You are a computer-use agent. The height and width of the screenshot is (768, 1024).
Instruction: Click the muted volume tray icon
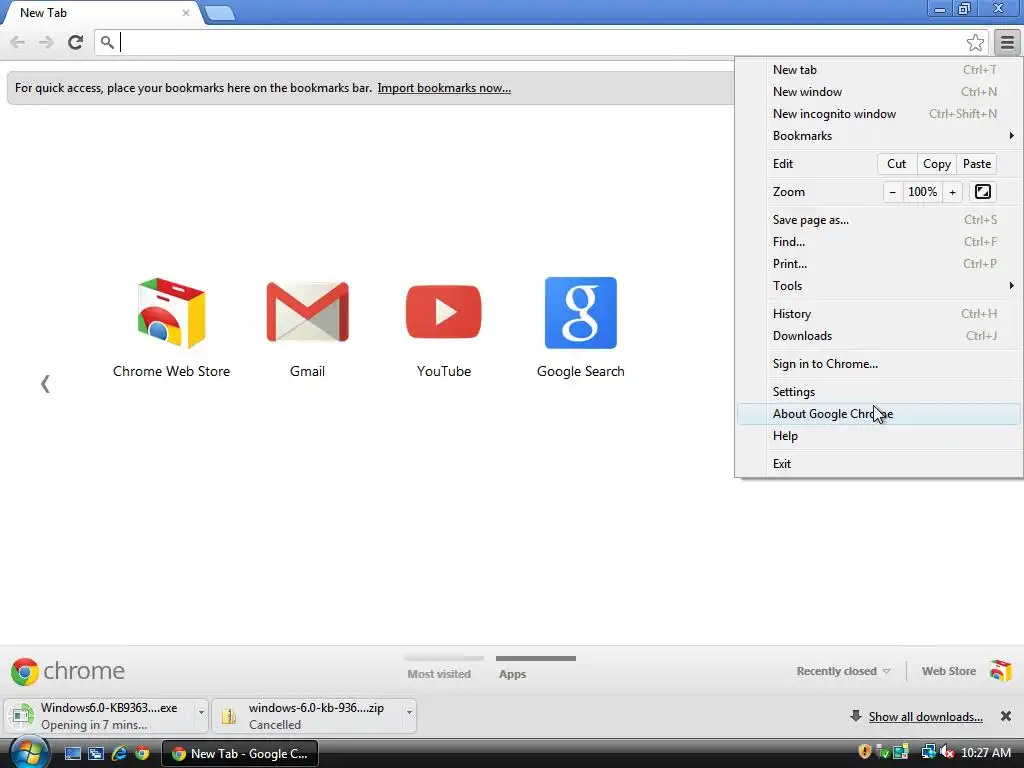pos(946,752)
